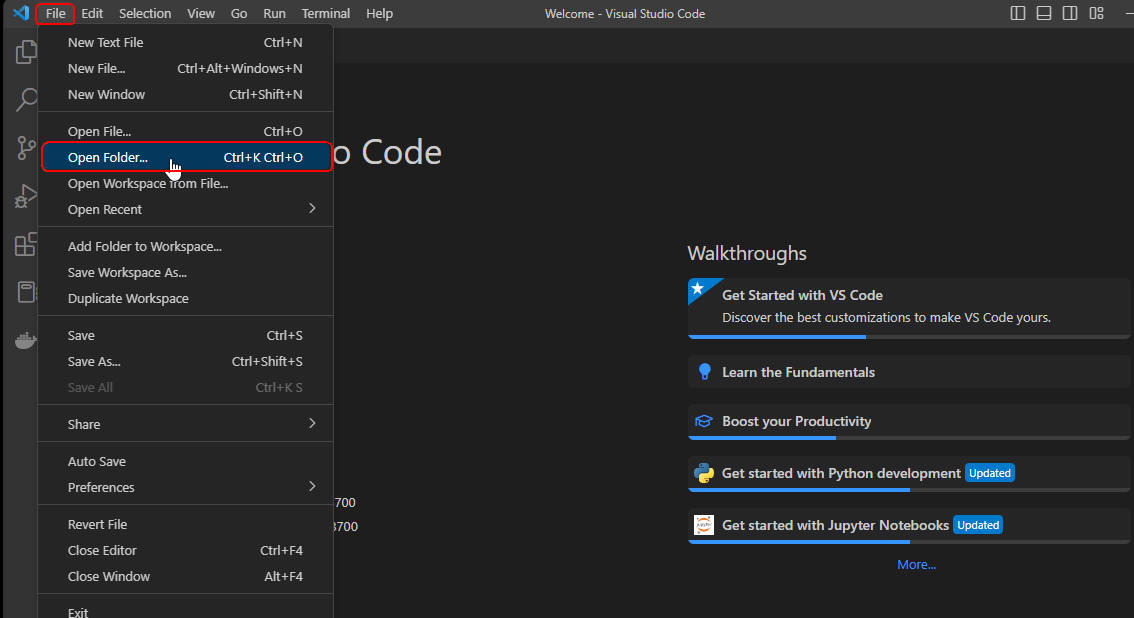Image resolution: width=1134 pixels, height=618 pixels.
Task: Open the Customize Layout icon
Action: [1096, 13]
